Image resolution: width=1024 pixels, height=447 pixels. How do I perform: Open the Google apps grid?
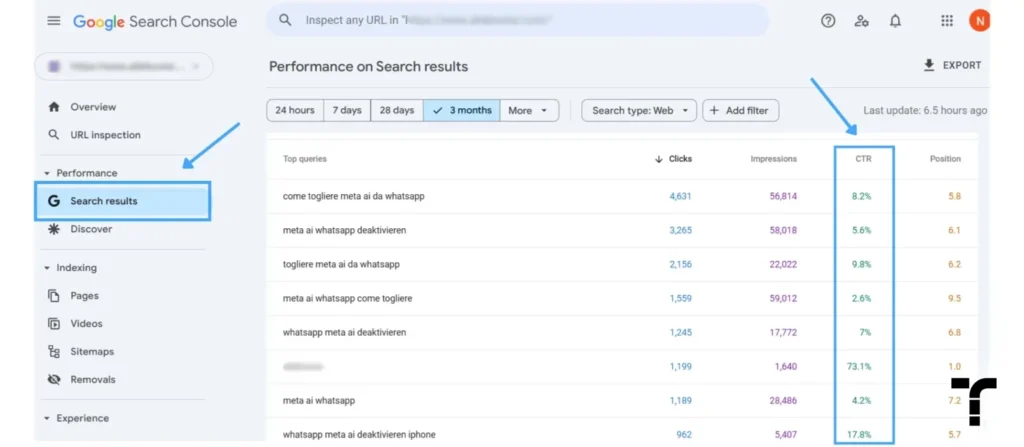(x=947, y=21)
